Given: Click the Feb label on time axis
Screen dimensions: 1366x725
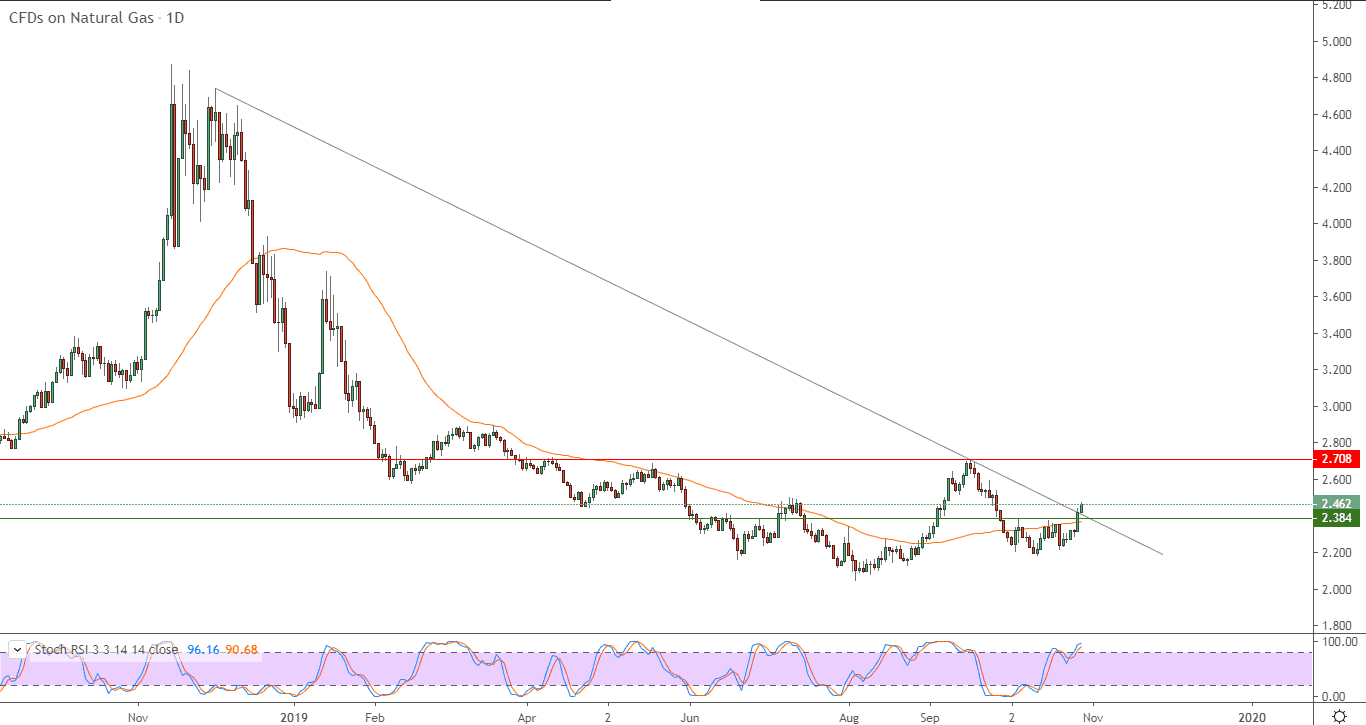Looking at the screenshot, I should tap(374, 717).
